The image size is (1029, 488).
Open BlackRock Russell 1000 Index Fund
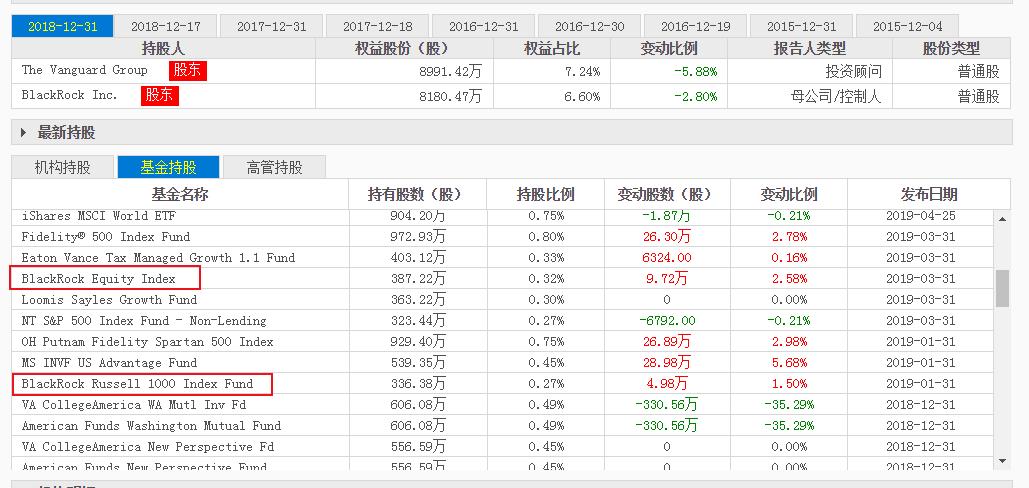[x=137, y=384]
